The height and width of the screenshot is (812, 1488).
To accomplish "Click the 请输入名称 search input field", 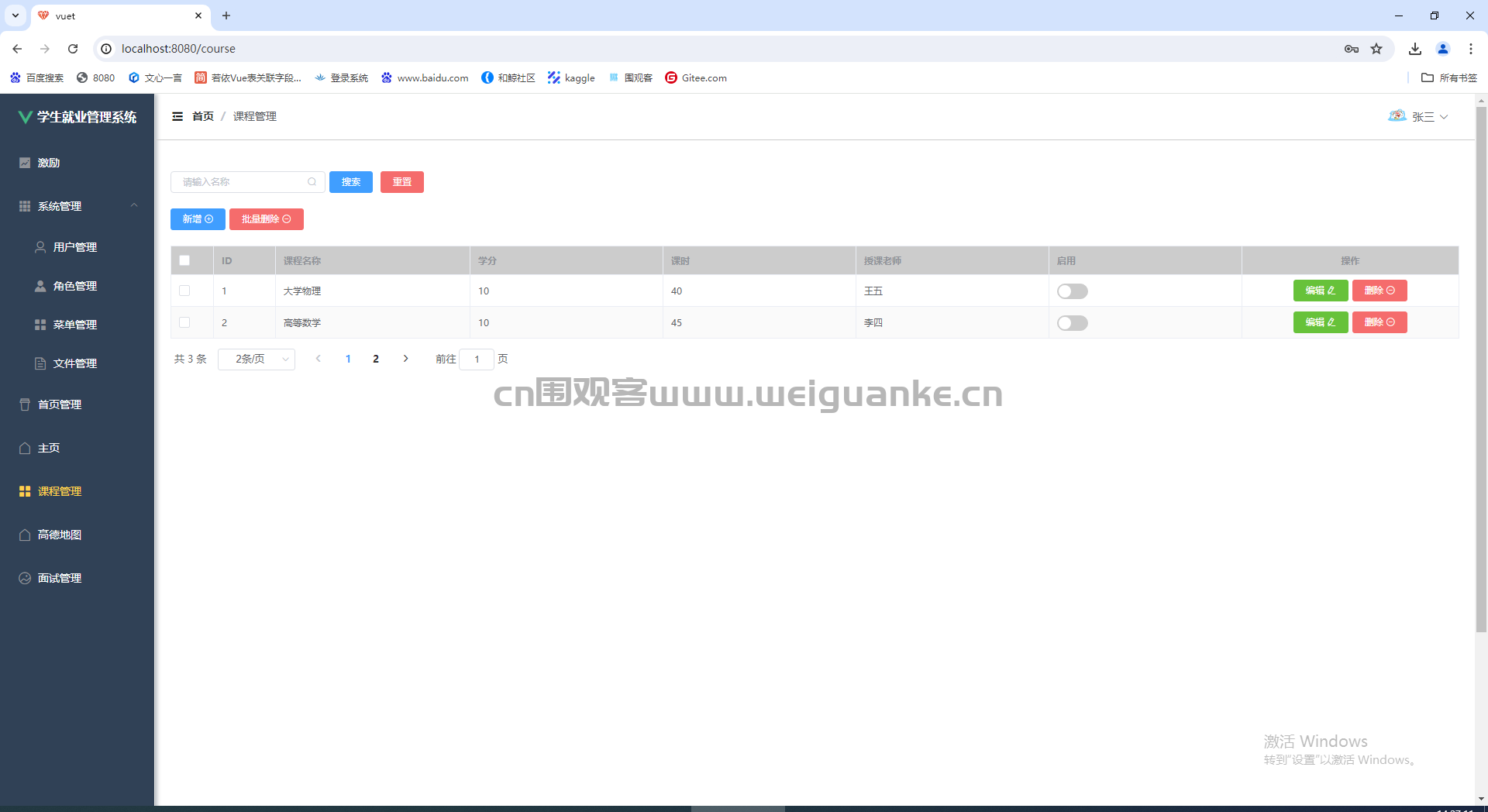I will (242, 182).
